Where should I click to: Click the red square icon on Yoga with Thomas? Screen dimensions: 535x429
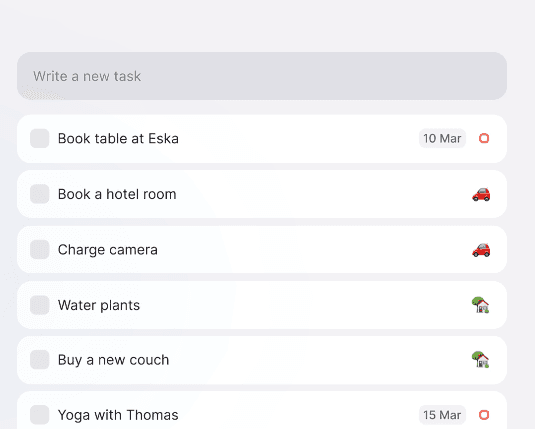484,415
